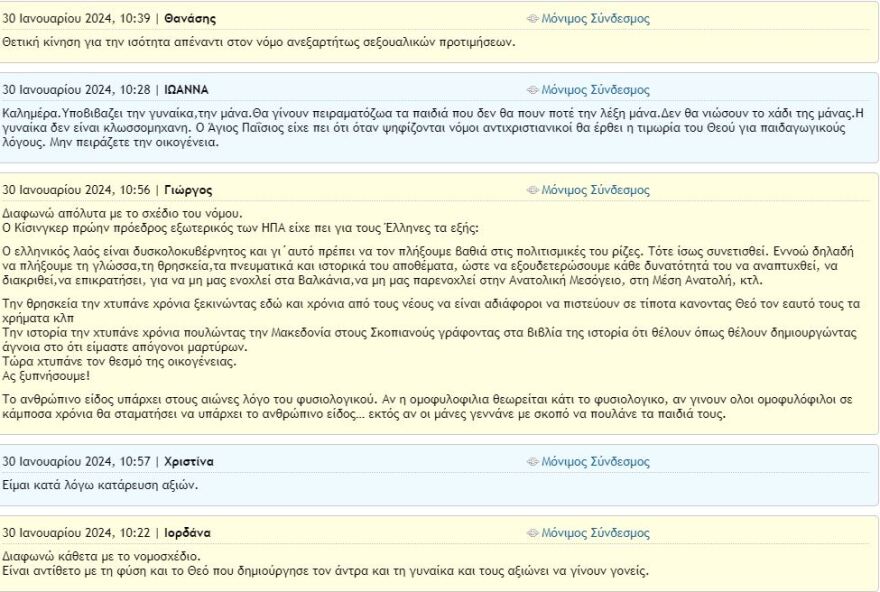Click the comment text starting with Θετική κίνηση
Image resolution: width=880 pixels, height=592 pixels.
[x=258, y=42]
